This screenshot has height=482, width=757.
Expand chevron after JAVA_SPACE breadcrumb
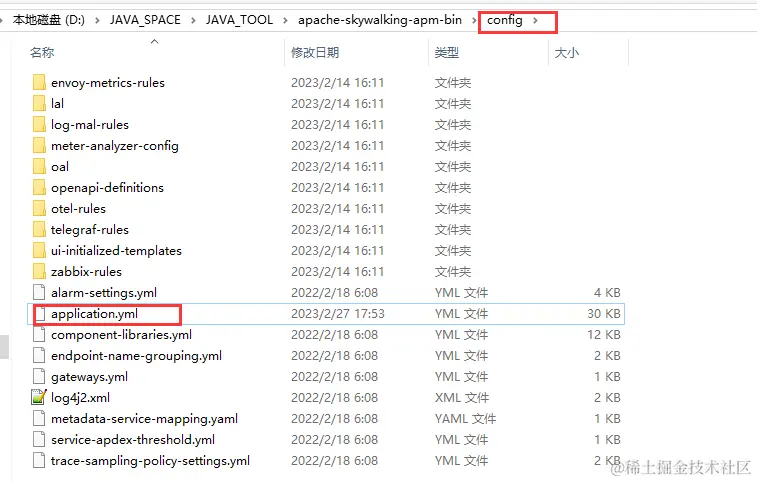pos(193,20)
